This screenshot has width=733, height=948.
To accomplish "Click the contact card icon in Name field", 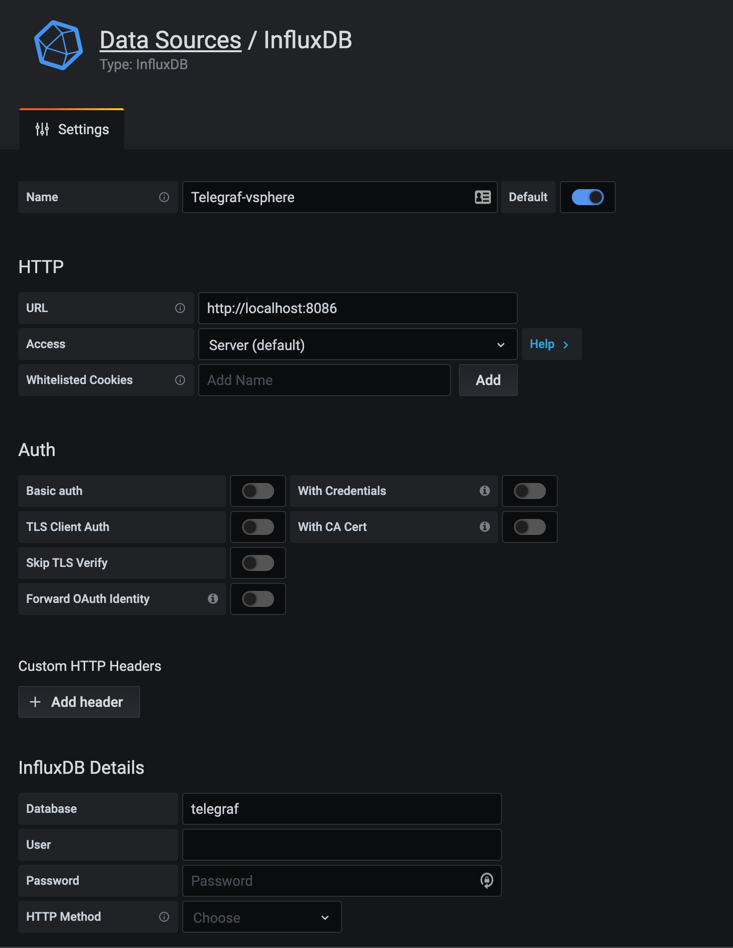I will pos(483,197).
